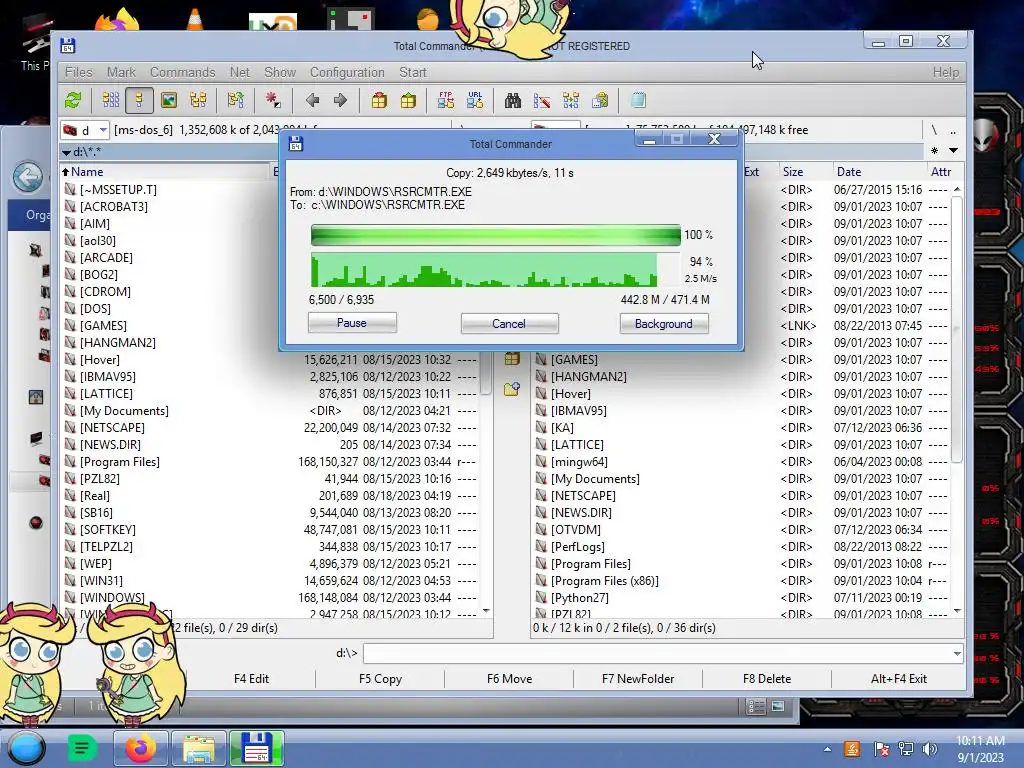Unpack files using the open box icon
Viewport: 1024px width, 768px height.
pyautogui.click(x=408, y=100)
